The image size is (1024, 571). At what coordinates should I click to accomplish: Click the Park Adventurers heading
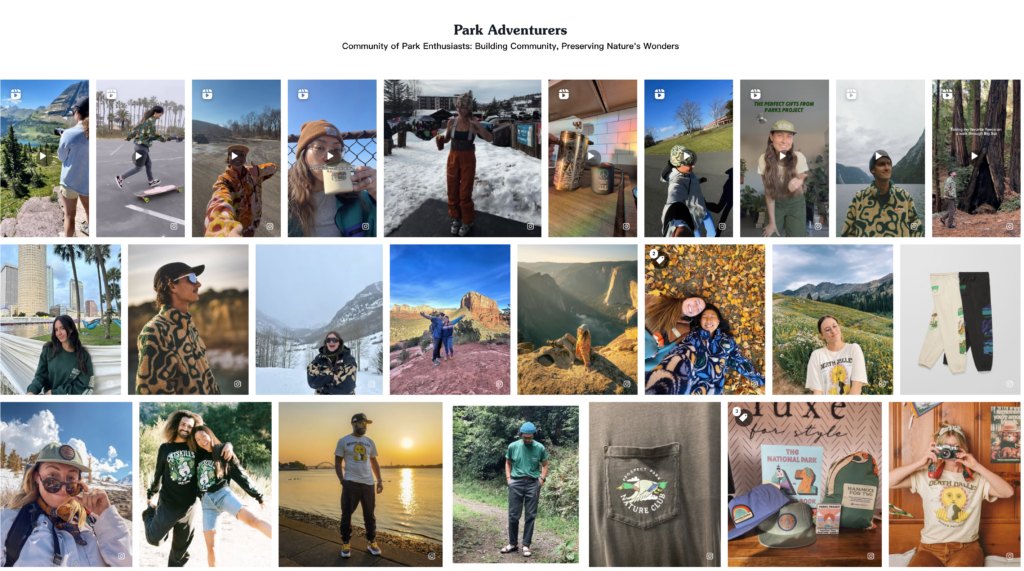coord(510,30)
